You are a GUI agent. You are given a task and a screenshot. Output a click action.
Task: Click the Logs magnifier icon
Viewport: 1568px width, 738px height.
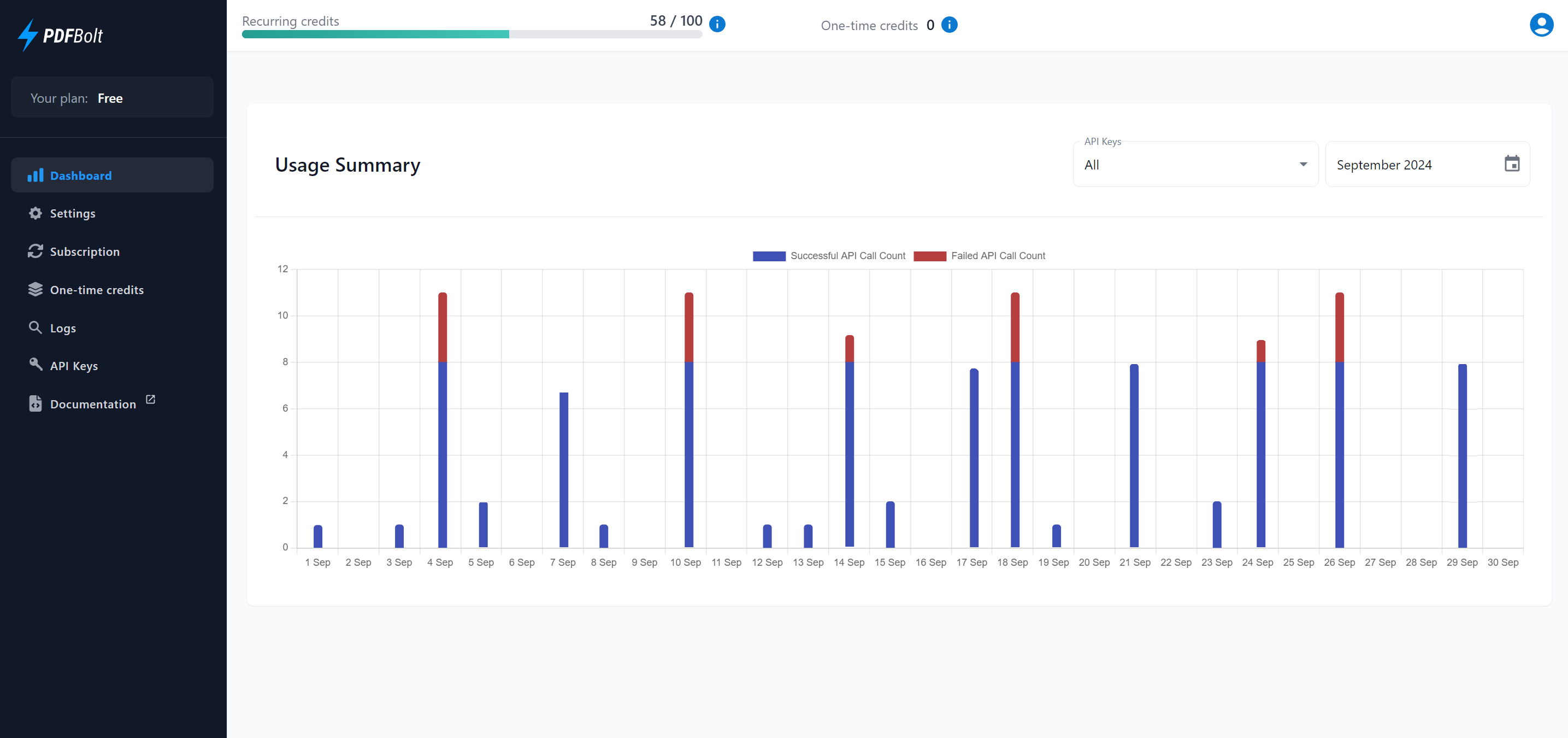[x=36, y=327]
